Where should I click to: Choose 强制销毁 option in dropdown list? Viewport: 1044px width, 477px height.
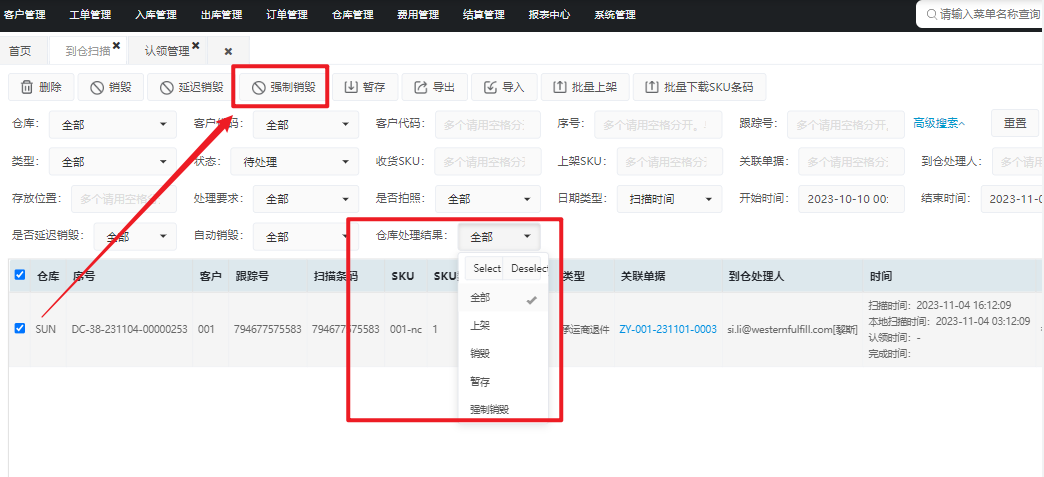pos(503,409)
